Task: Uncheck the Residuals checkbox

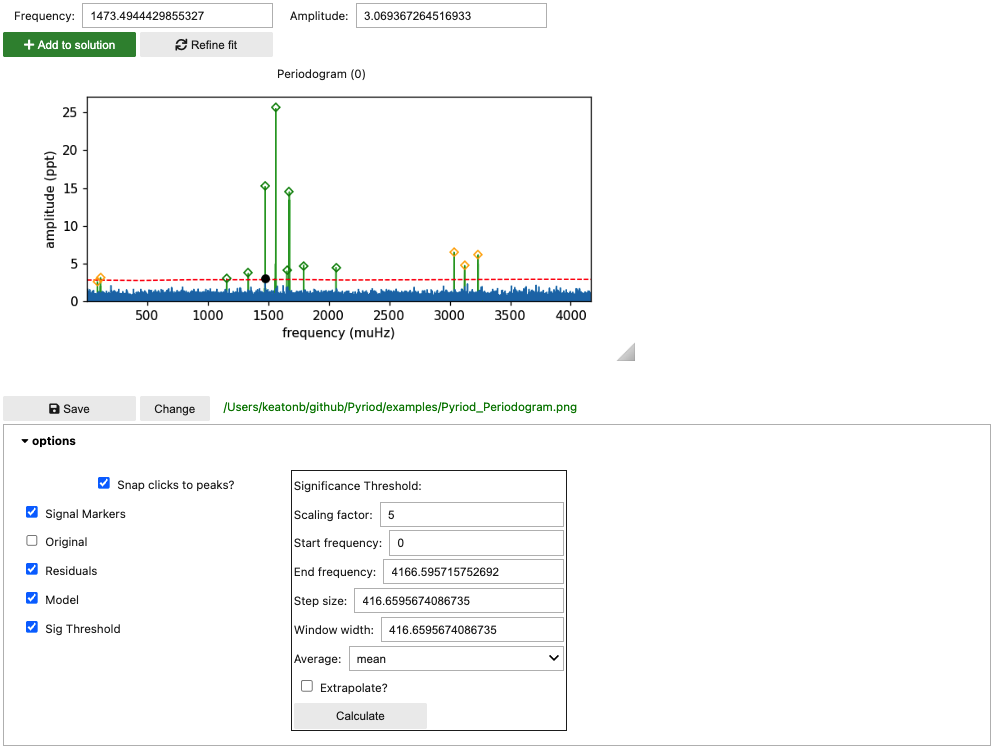Action: pyautogui.click(x=32, y=569)
